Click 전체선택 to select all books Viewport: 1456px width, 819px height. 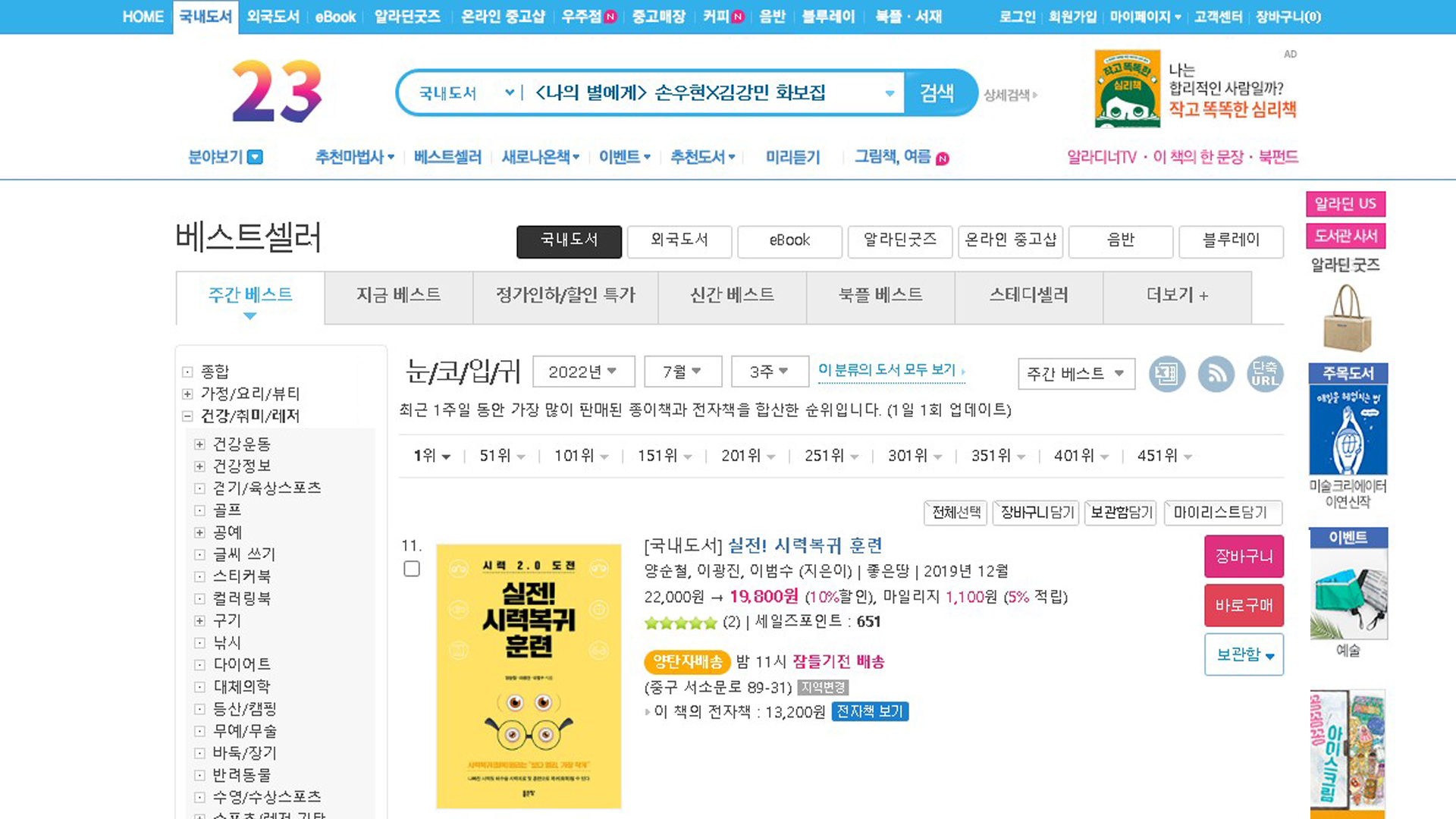[955, 513]
